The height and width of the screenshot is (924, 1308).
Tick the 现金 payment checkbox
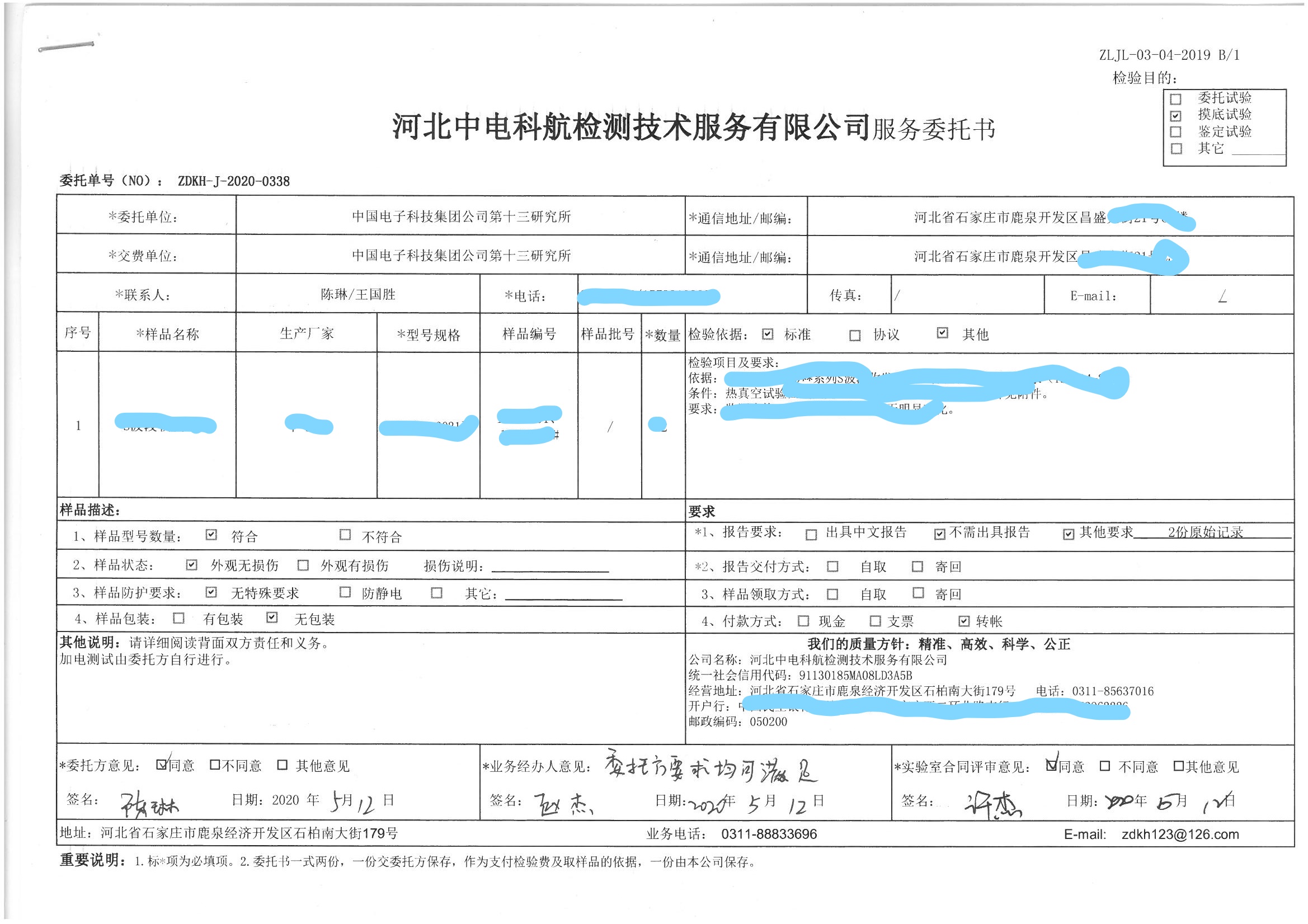click(x=803, y=621)
